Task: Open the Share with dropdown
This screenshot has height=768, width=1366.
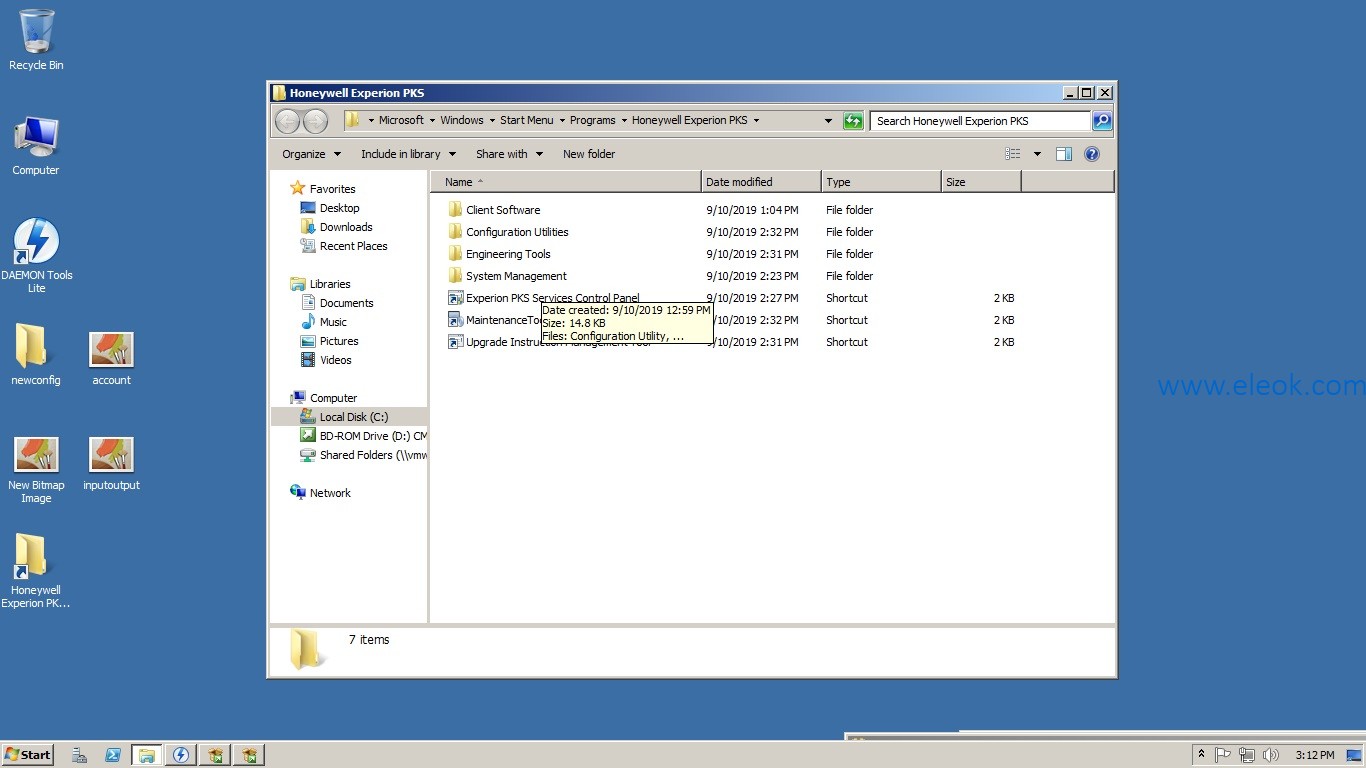Action: coord(509,154)
